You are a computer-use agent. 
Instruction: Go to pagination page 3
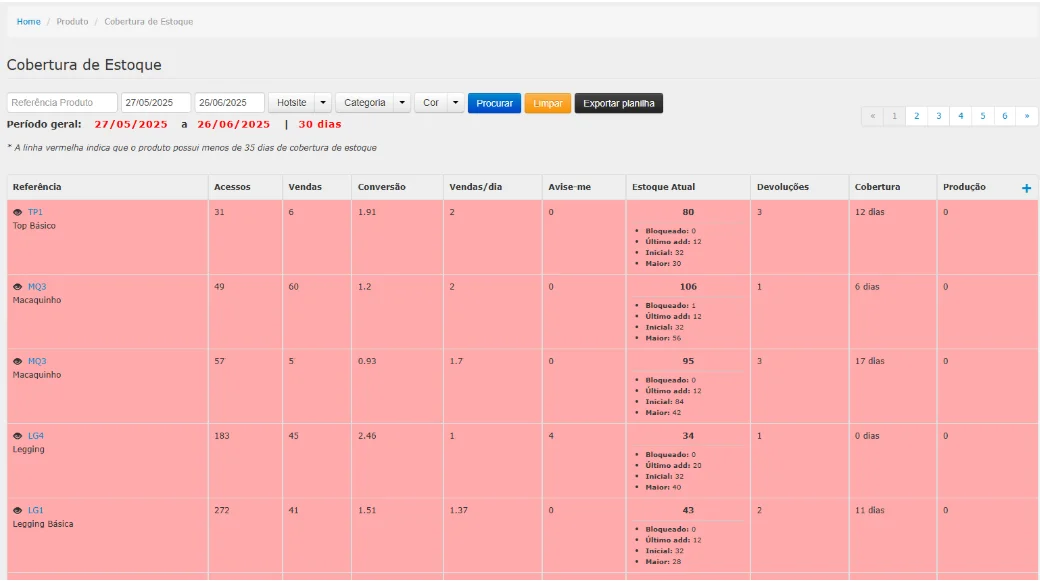coord(939,116)
